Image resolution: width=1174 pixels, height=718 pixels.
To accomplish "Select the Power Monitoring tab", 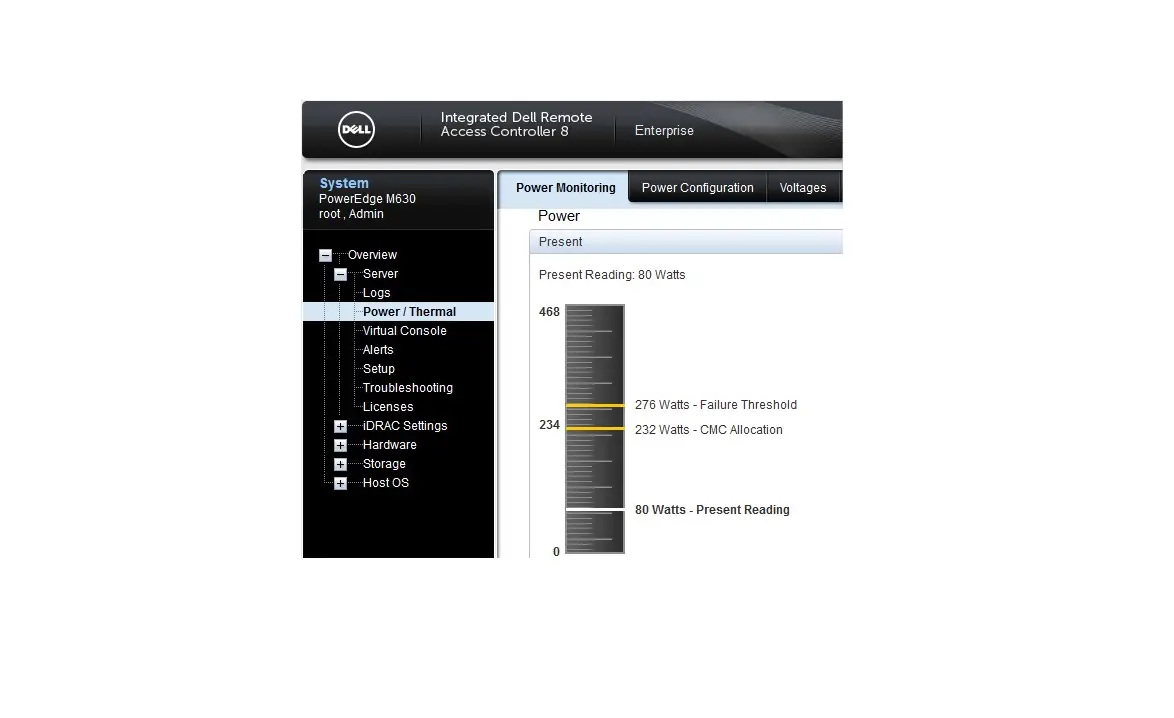I will point(564,187).
